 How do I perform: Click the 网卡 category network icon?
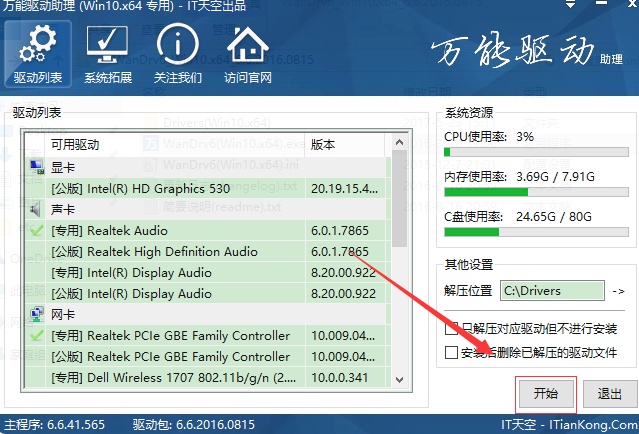point(36,314)
